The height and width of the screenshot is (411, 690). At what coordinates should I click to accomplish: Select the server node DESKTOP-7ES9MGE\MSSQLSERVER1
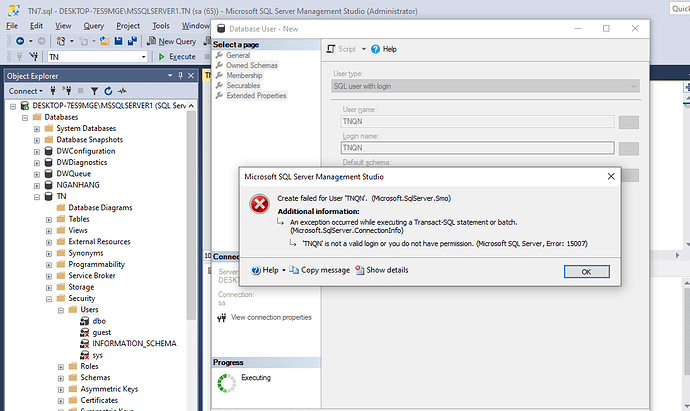click(x=109, y=106)
